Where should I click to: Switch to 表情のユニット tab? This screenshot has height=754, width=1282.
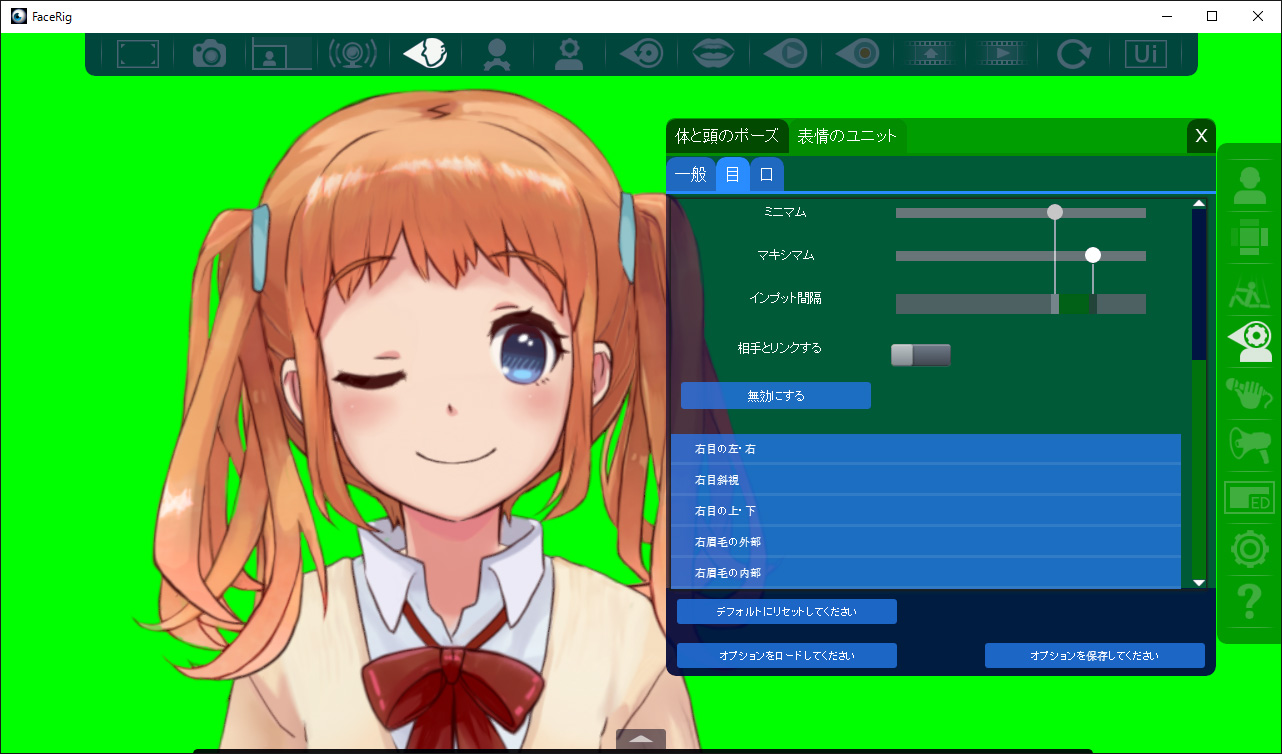tap(847, 136)
